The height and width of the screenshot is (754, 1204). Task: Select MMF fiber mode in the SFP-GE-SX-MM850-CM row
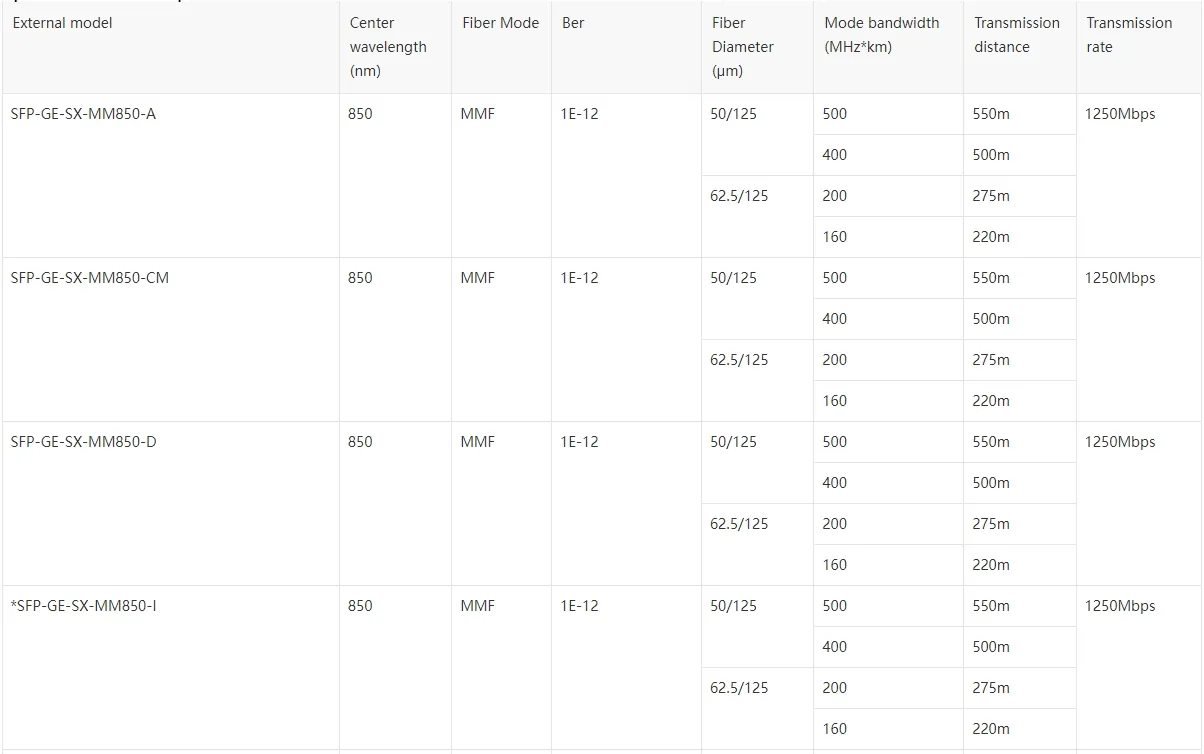click(x=477, y=278)
